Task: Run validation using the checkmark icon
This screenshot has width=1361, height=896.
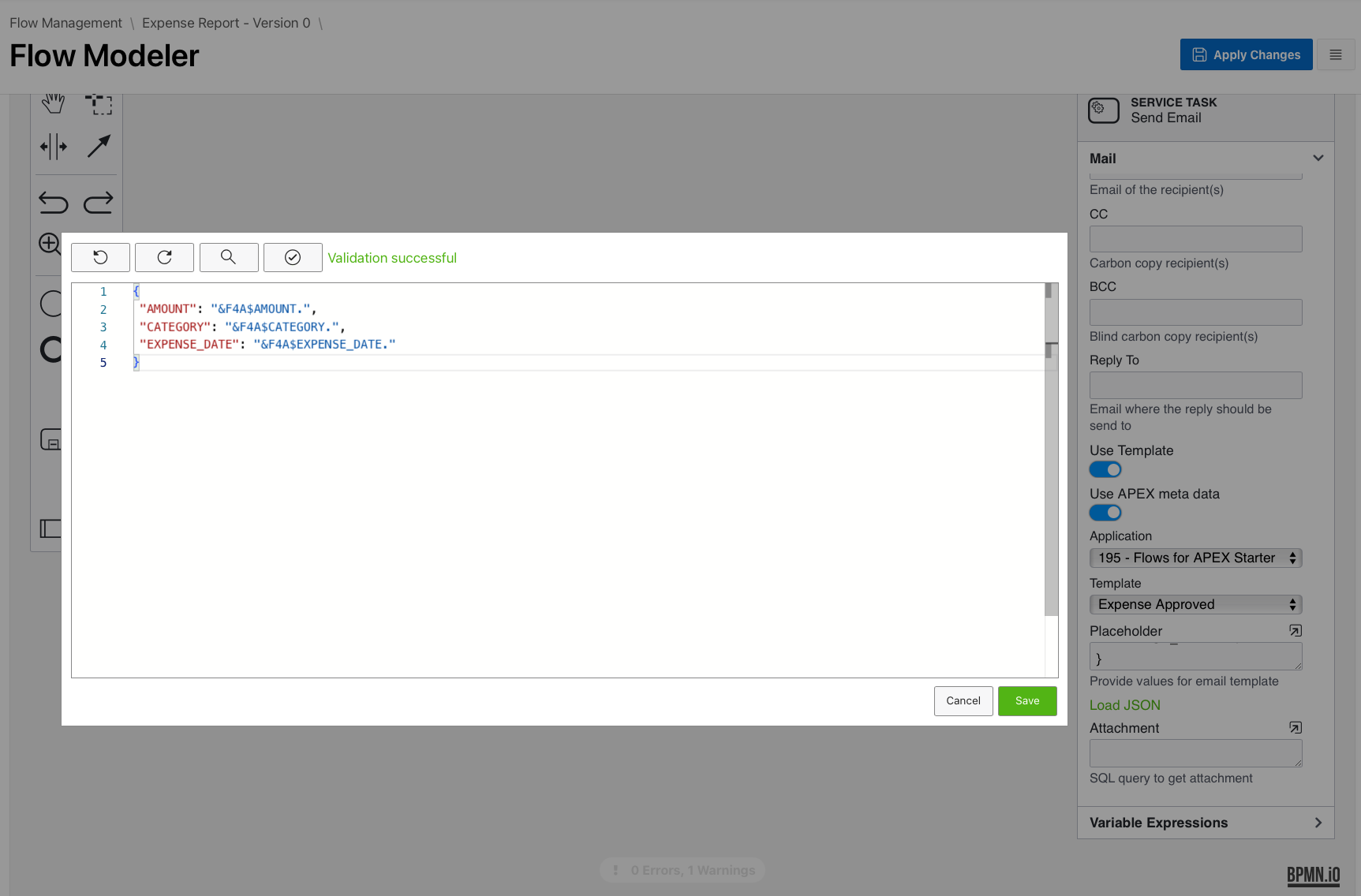Action: tap(293, 257)
